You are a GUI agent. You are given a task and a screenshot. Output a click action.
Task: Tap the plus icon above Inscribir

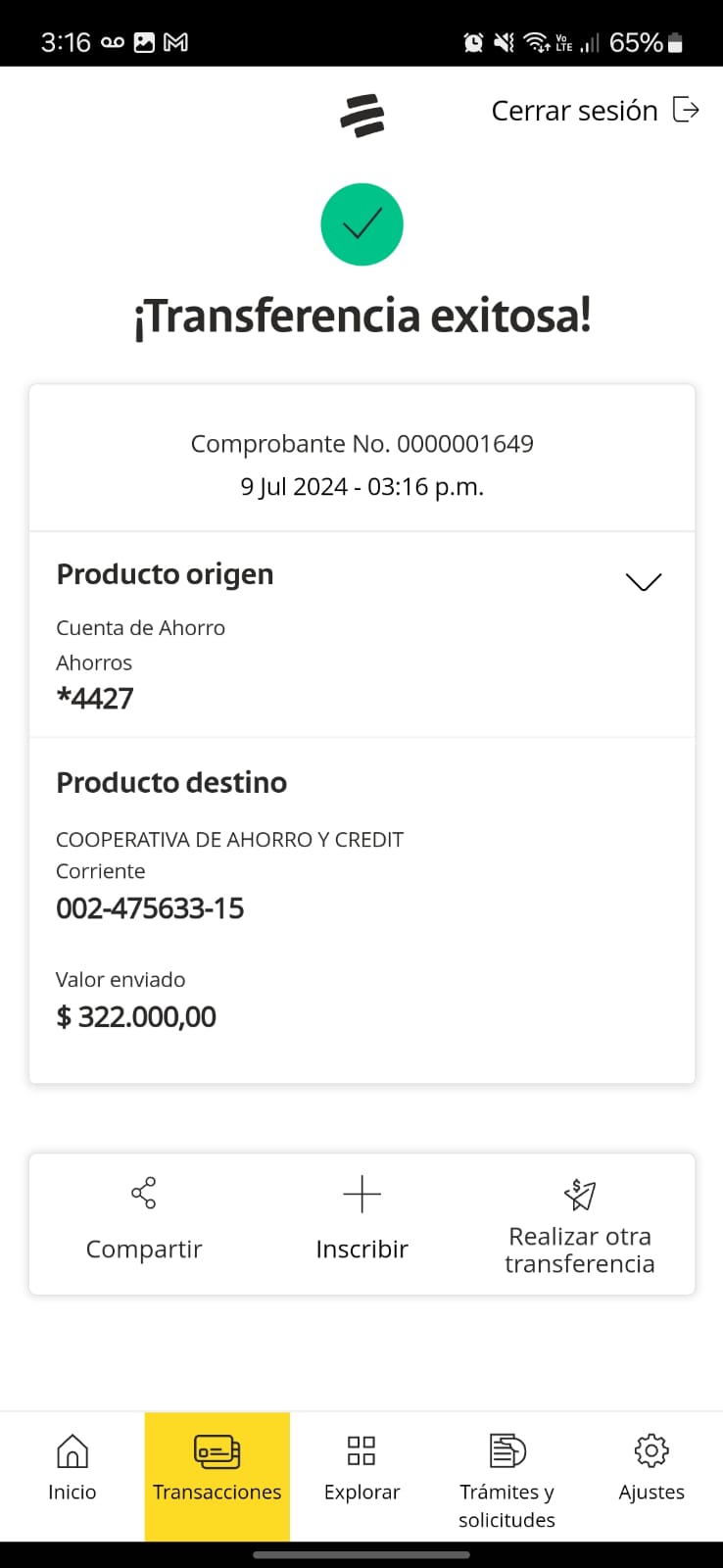click(x=361, y=1195)
